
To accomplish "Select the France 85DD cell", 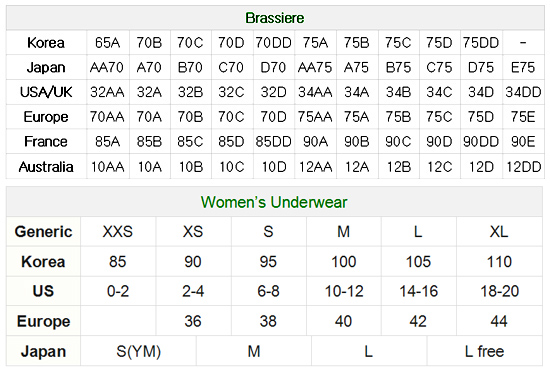I will pyautogui.click(x=274, y=142).
